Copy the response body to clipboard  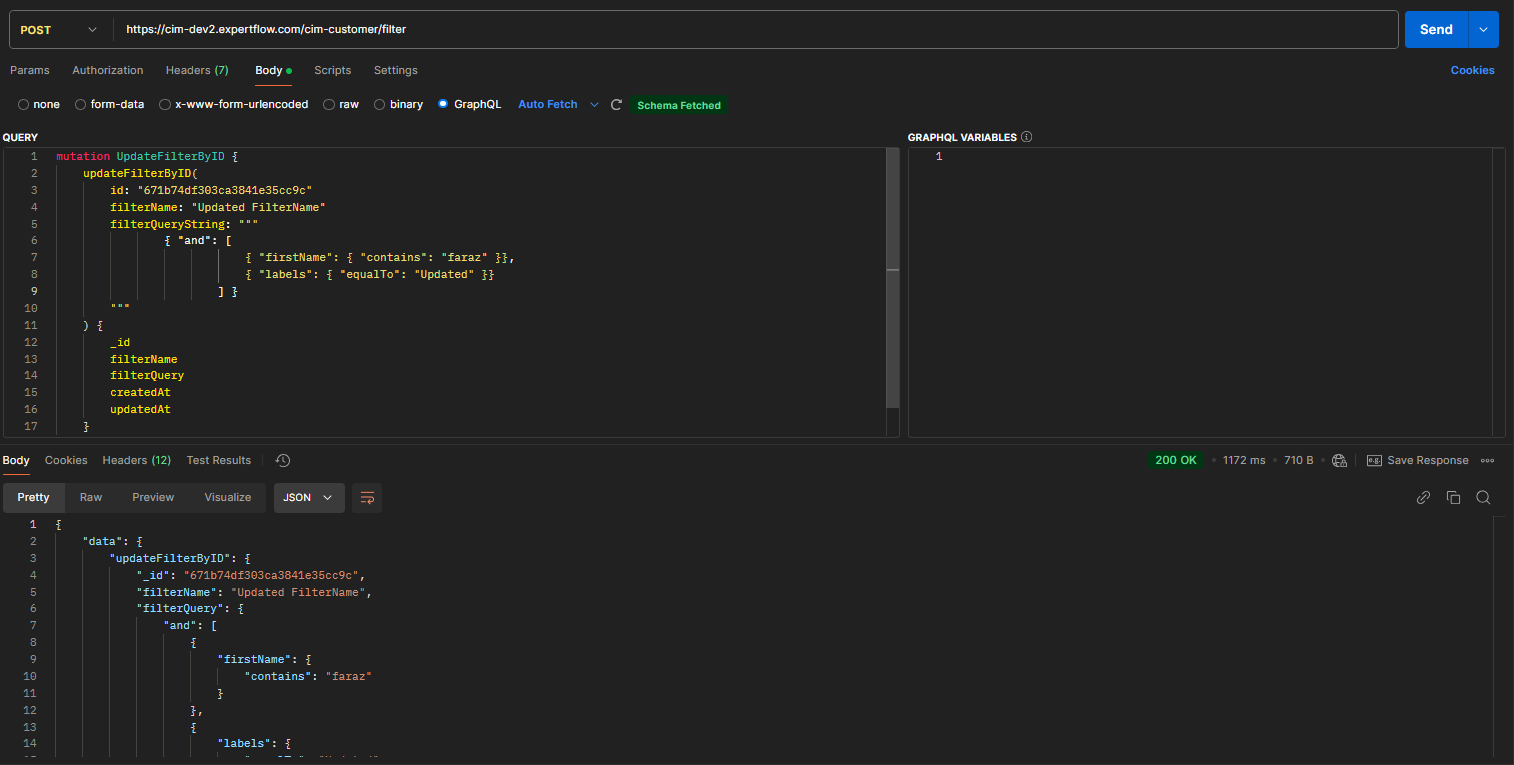point(1453,497)
